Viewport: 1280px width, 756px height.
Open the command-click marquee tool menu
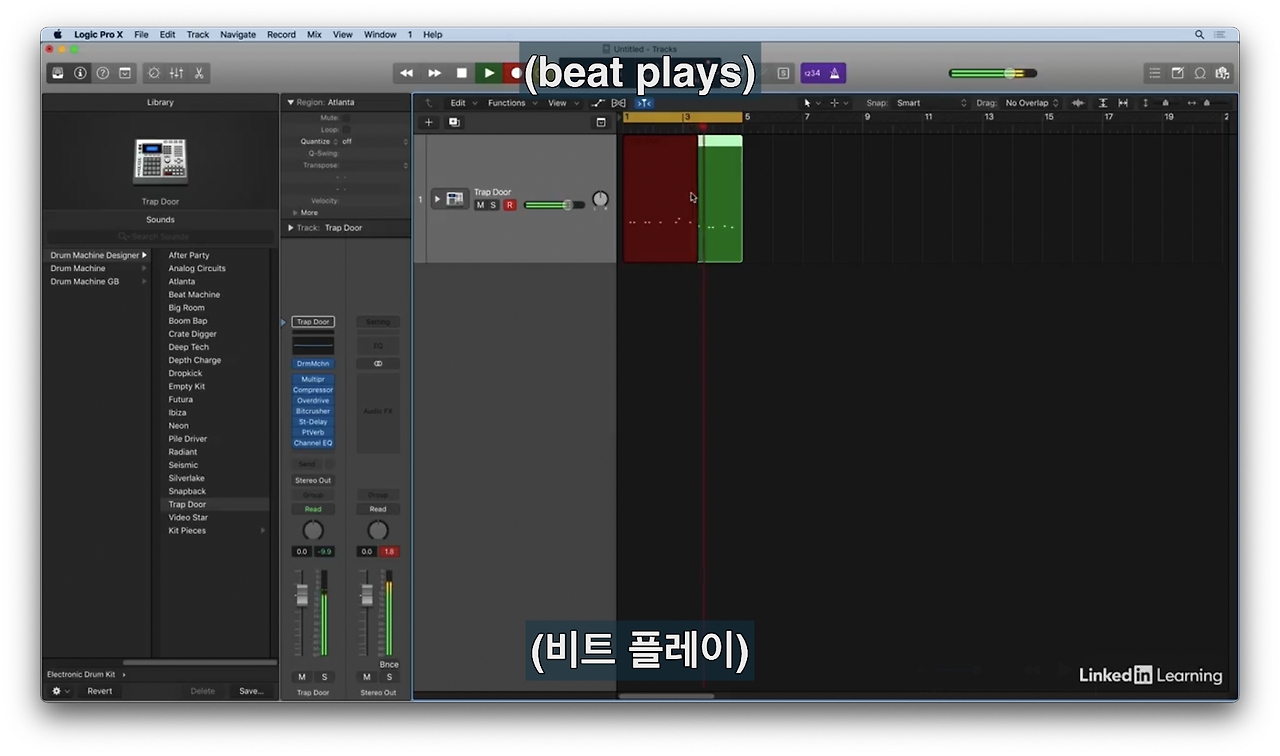838,103
